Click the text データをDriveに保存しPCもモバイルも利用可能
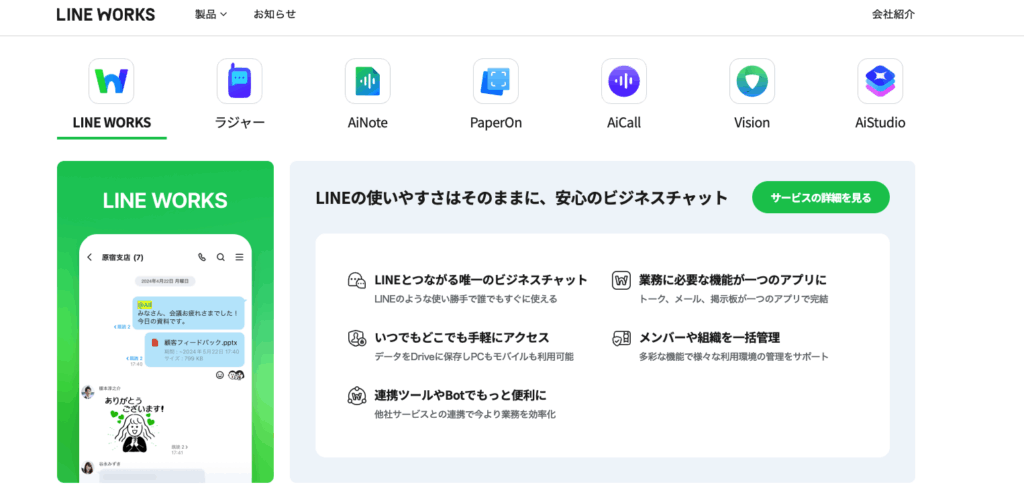The width and height of the screenshot is (1024, 503). (x=474, y=357)
